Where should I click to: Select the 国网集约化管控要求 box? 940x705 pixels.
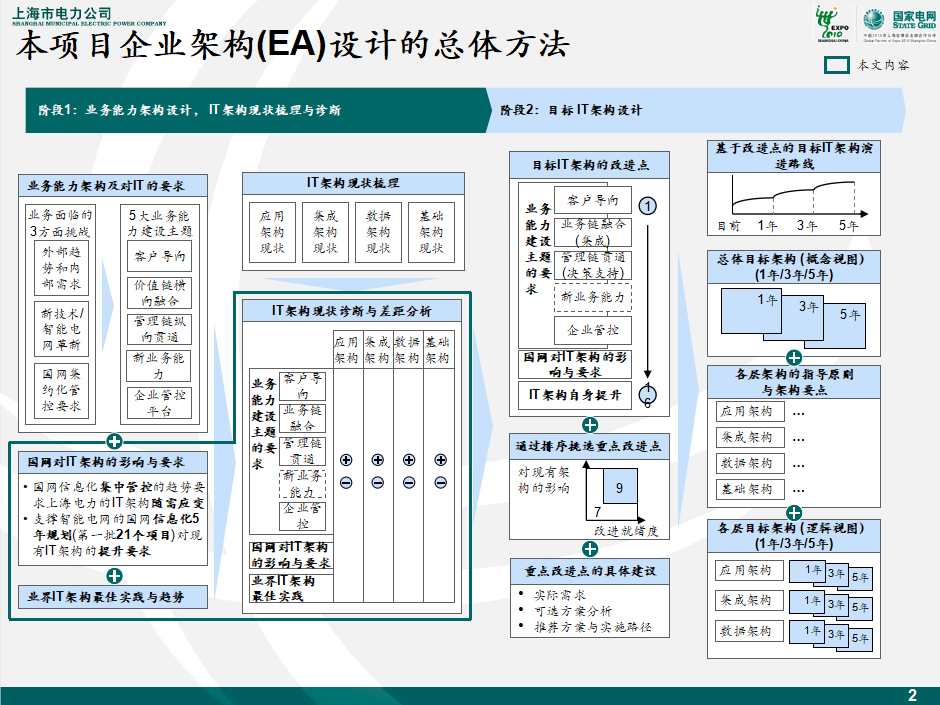pyautogui.click(x=61, y=390)
